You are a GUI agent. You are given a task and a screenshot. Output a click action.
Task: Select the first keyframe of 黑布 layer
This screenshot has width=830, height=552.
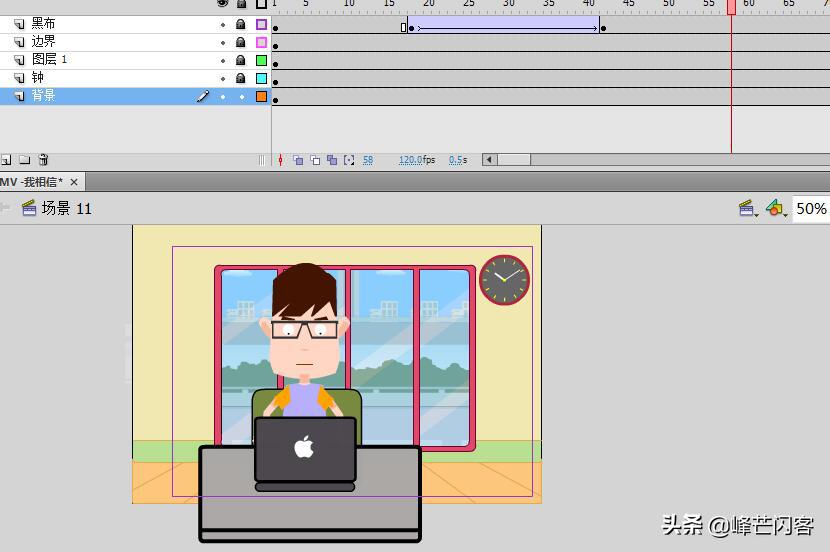point(276,29)
